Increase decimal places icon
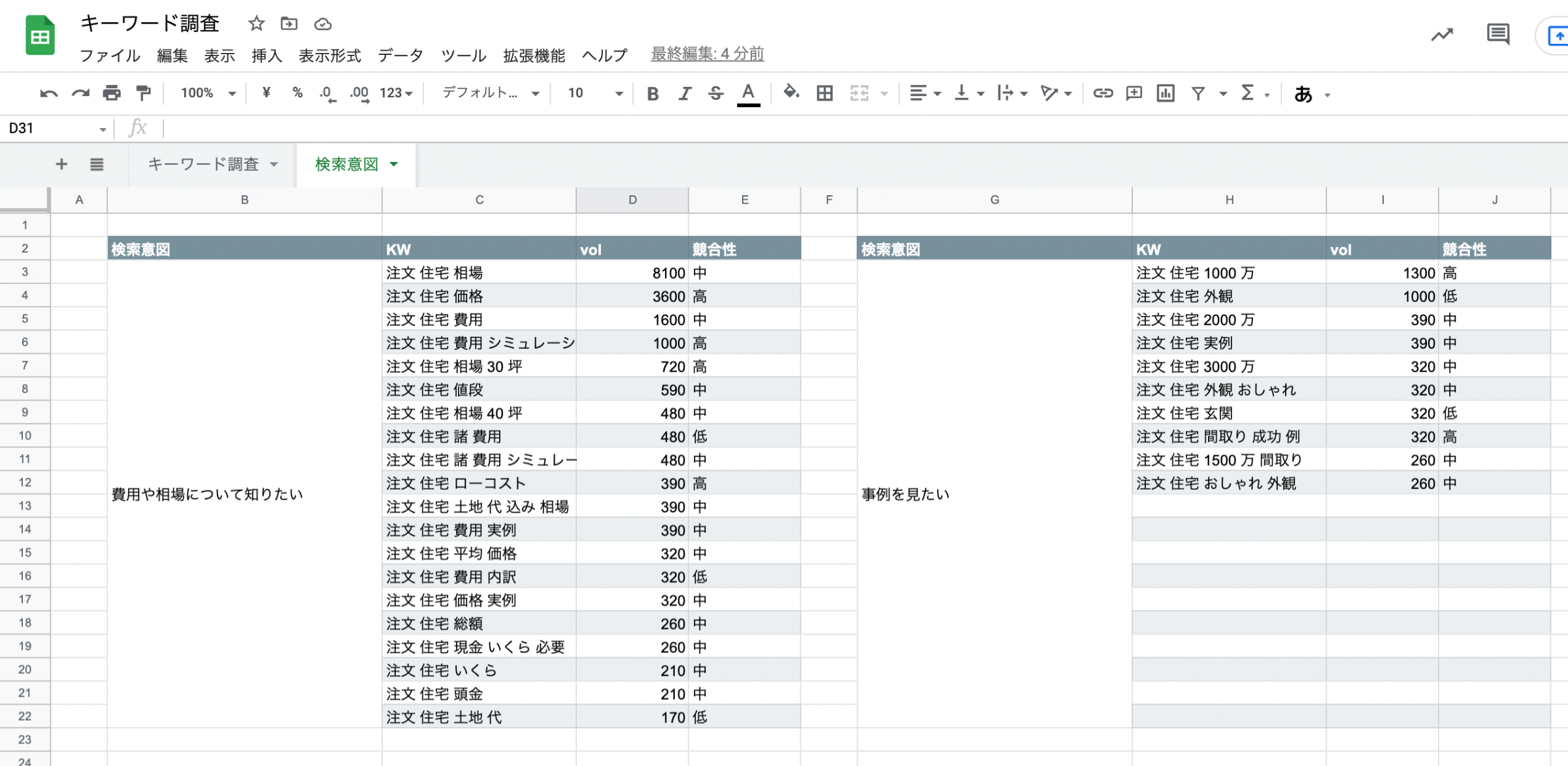 [359, 93]
